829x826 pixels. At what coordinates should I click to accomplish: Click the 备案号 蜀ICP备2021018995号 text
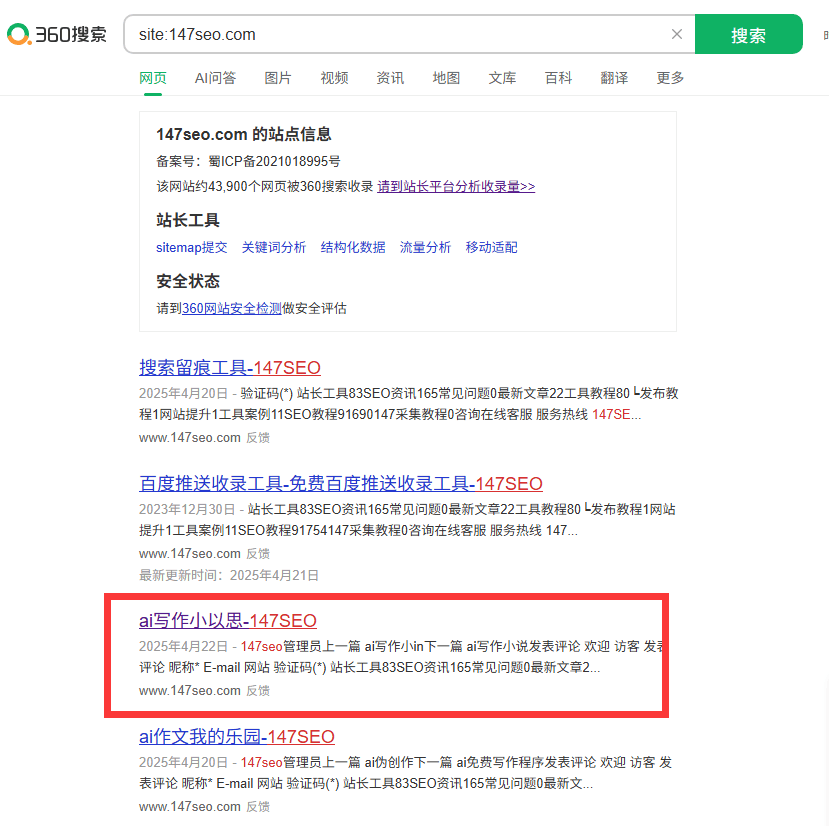(x=248, y=161)
